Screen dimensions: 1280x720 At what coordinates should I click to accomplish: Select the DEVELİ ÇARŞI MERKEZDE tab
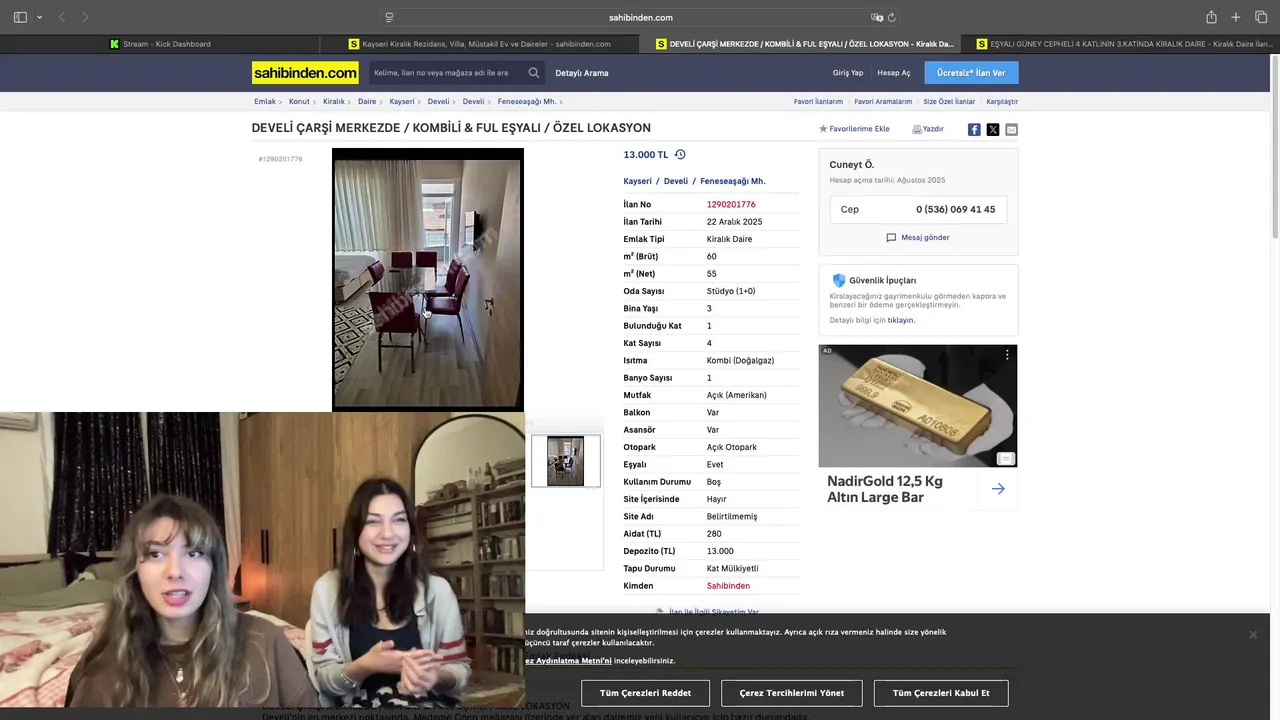tap(800, 44)
